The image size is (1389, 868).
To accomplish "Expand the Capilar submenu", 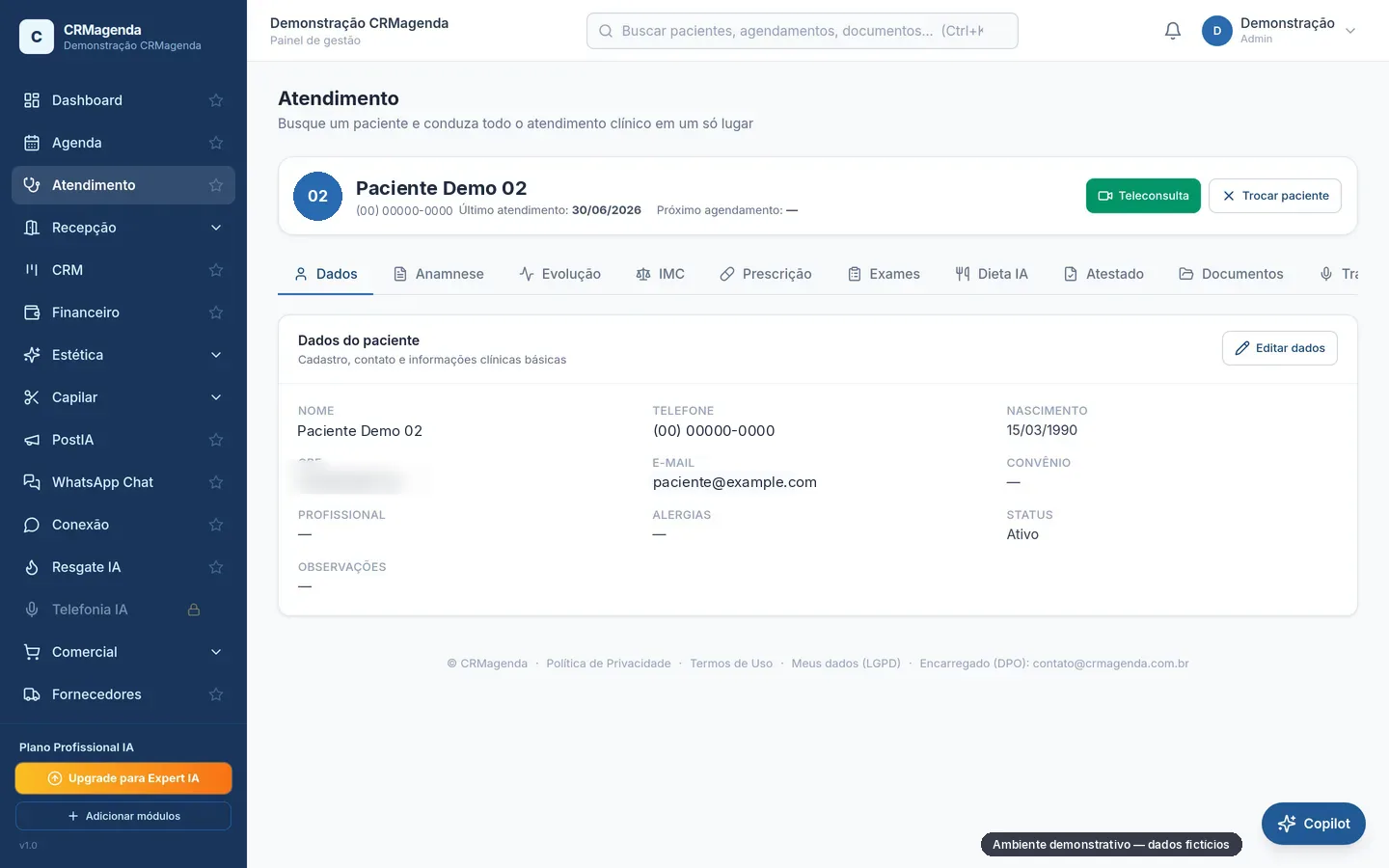I will [x=216, y=397].
